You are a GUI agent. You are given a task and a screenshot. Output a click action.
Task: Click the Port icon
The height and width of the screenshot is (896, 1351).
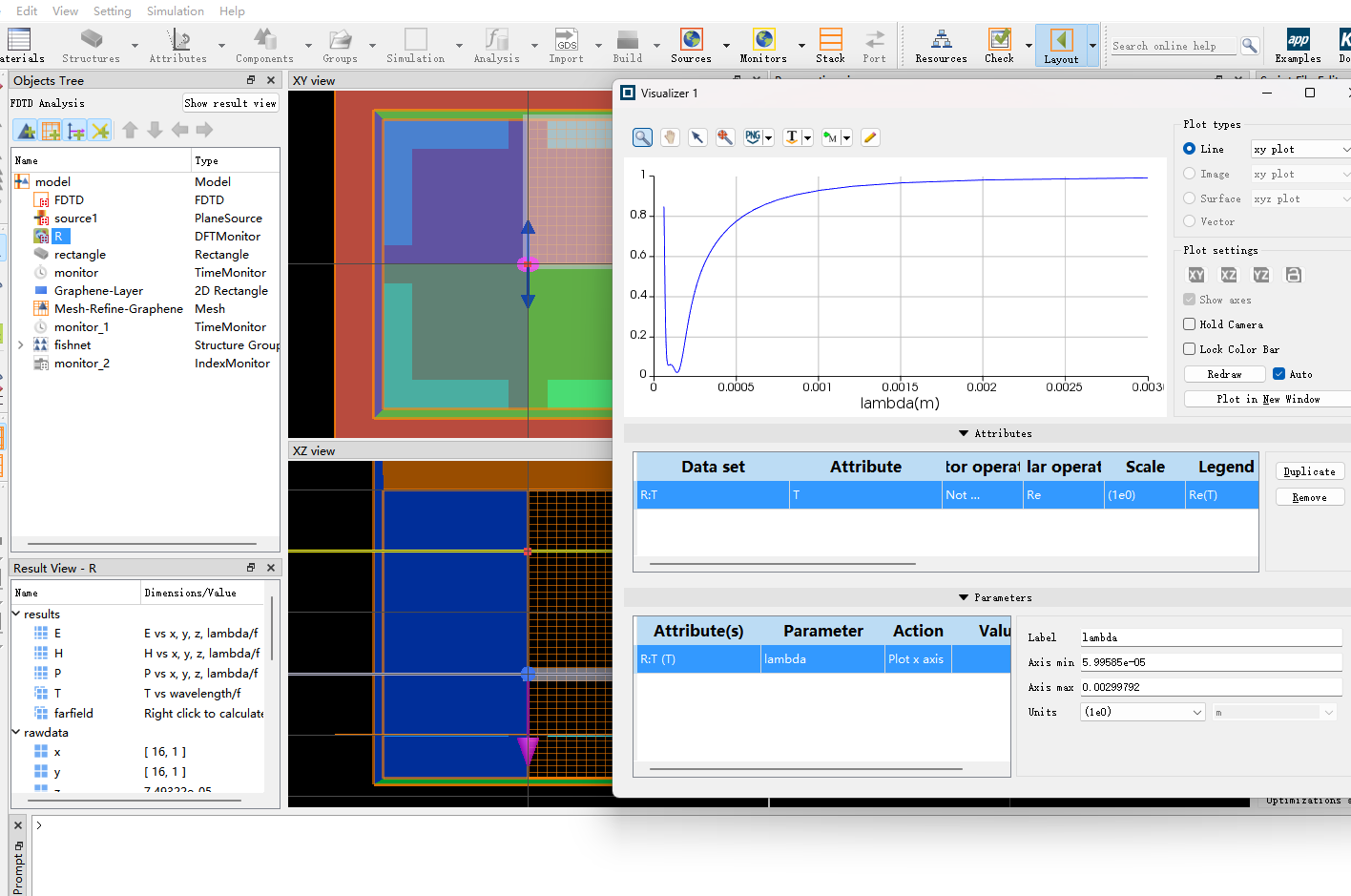pyautogui.click(x=875, y=39)
